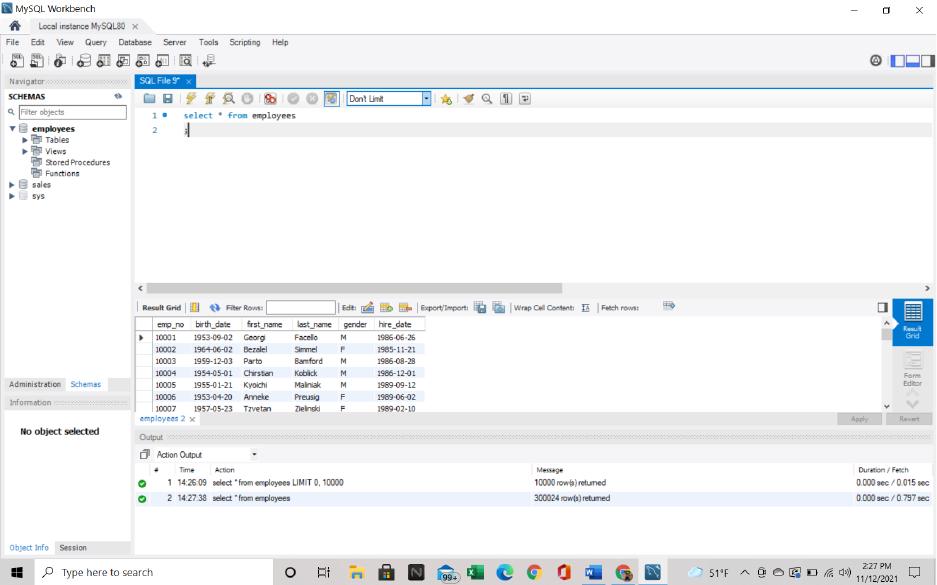Show find panel magnifier in editor toolbar
The height and width of the screenshot is (585, 937).
coord(487,99)
